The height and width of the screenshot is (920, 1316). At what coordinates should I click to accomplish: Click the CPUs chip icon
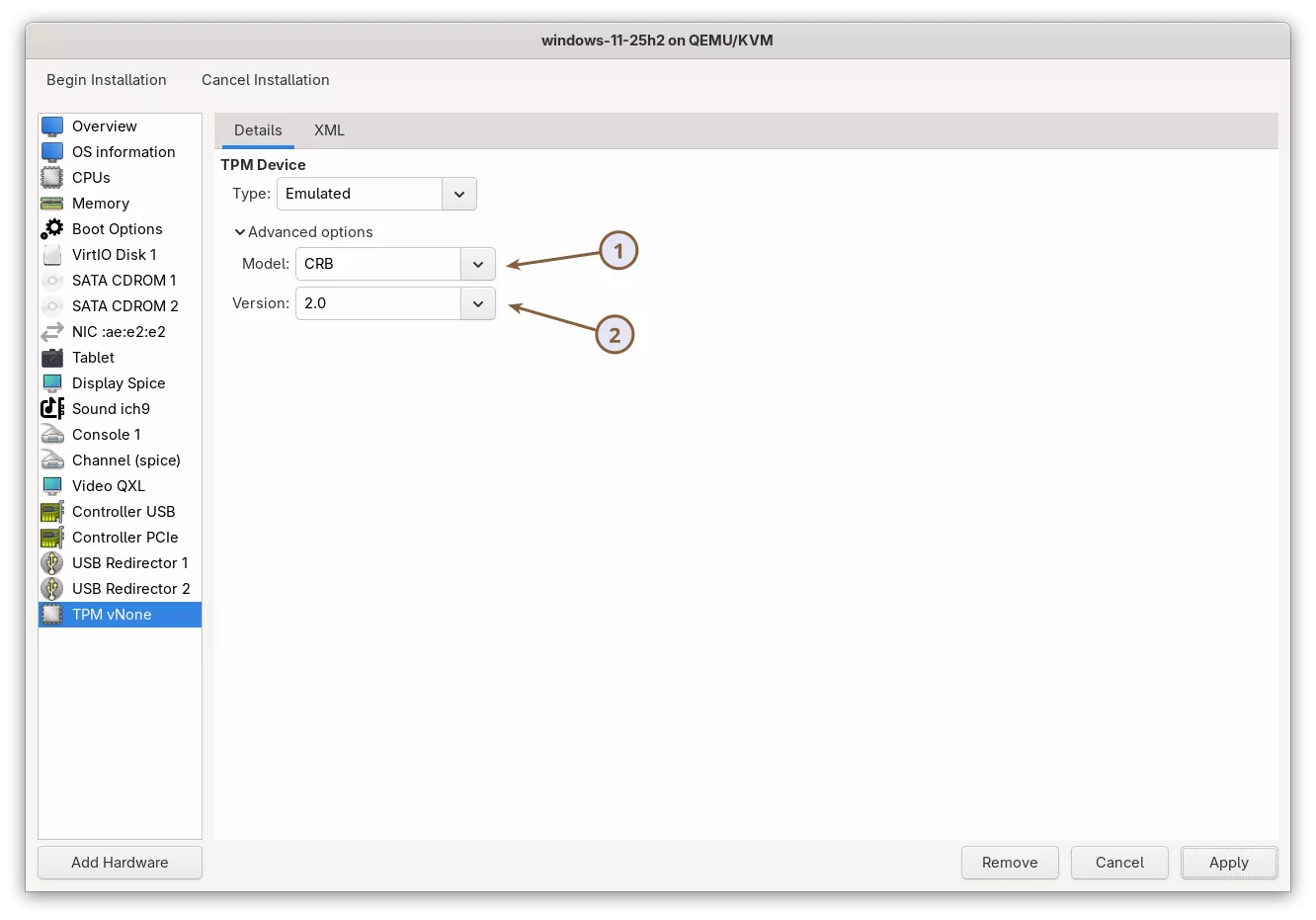click(52, 178)
